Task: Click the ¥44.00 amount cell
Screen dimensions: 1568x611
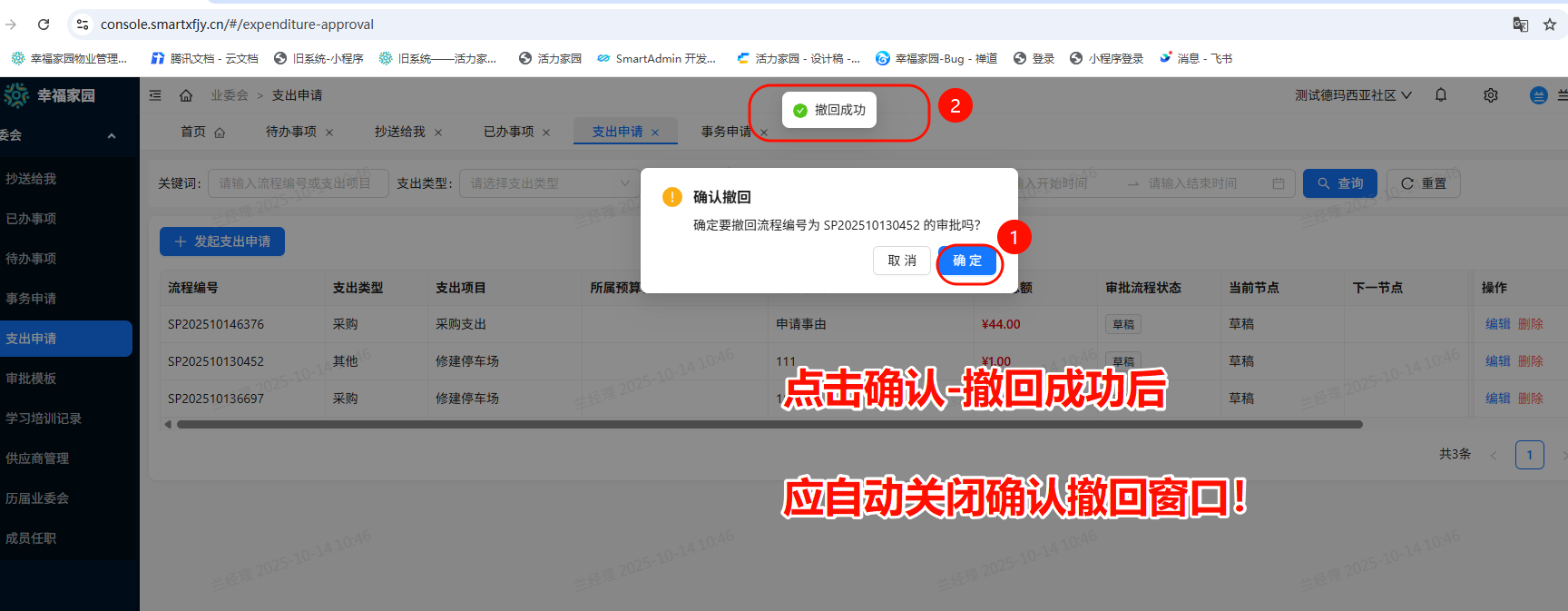Action: (1001, 324)
